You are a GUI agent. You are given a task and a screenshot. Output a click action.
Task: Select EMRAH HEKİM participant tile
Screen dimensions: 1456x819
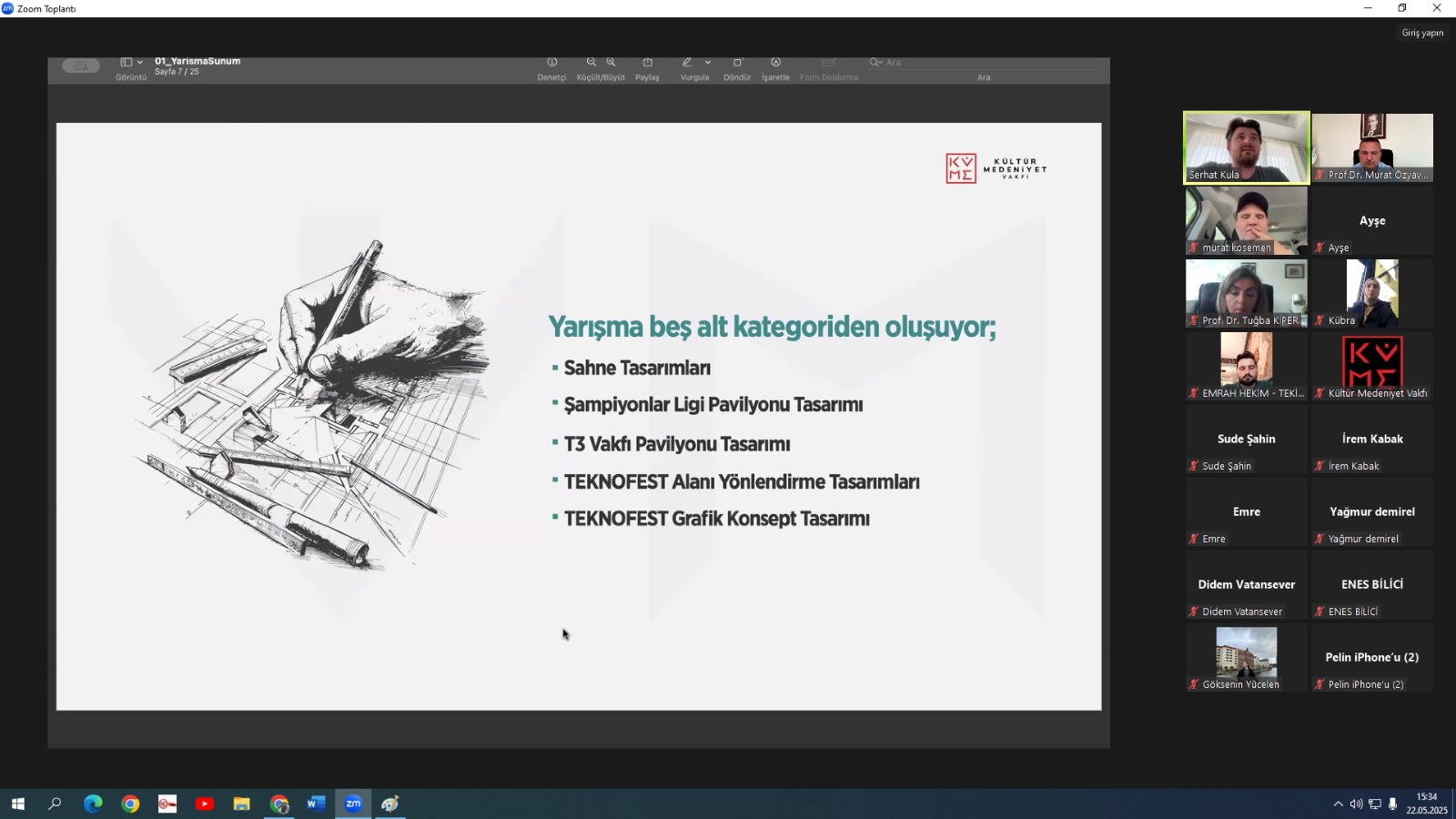[x=1247, y=366]
